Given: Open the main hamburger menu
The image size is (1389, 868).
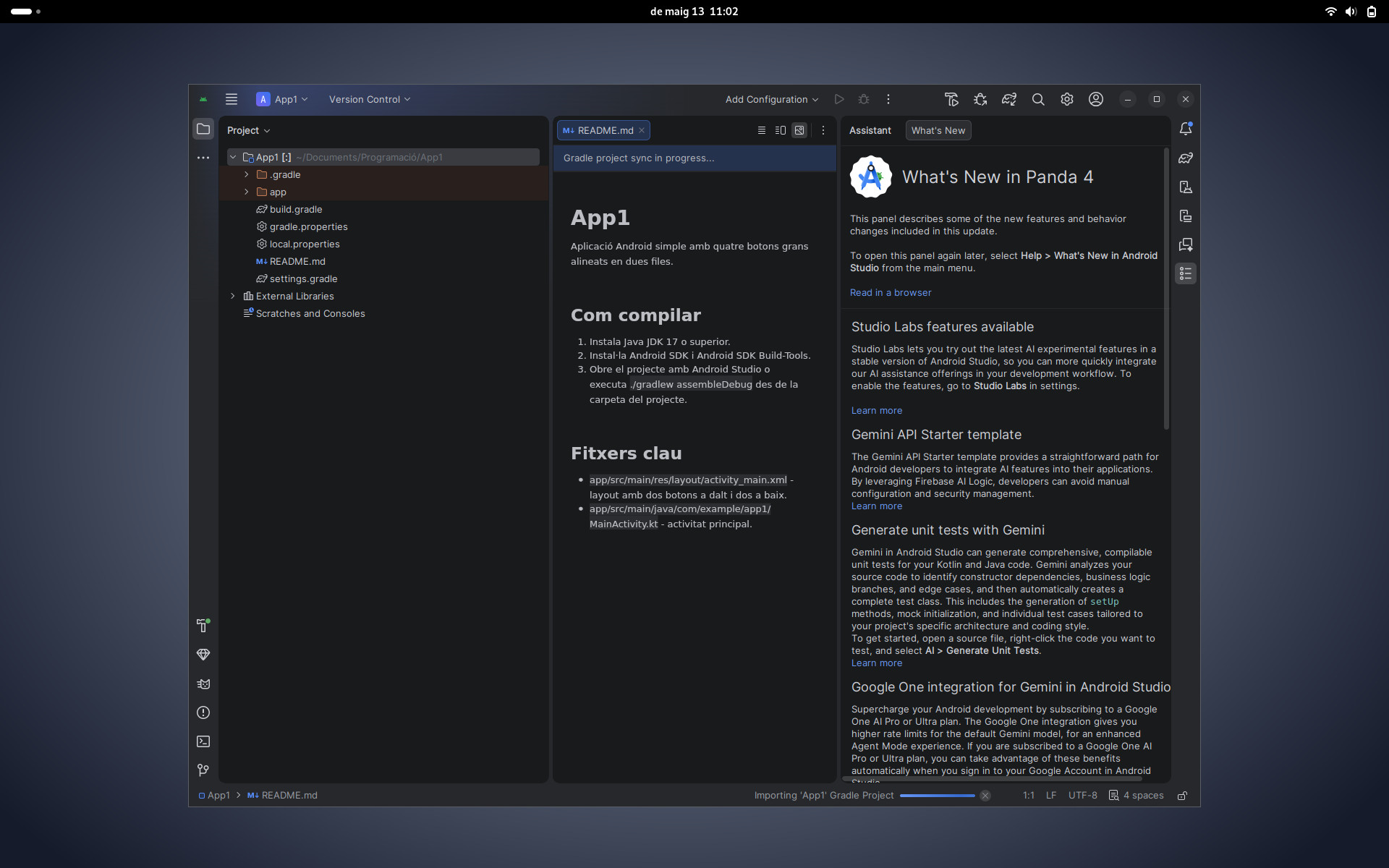Looking at the screenshot, I should click(231, 99).
